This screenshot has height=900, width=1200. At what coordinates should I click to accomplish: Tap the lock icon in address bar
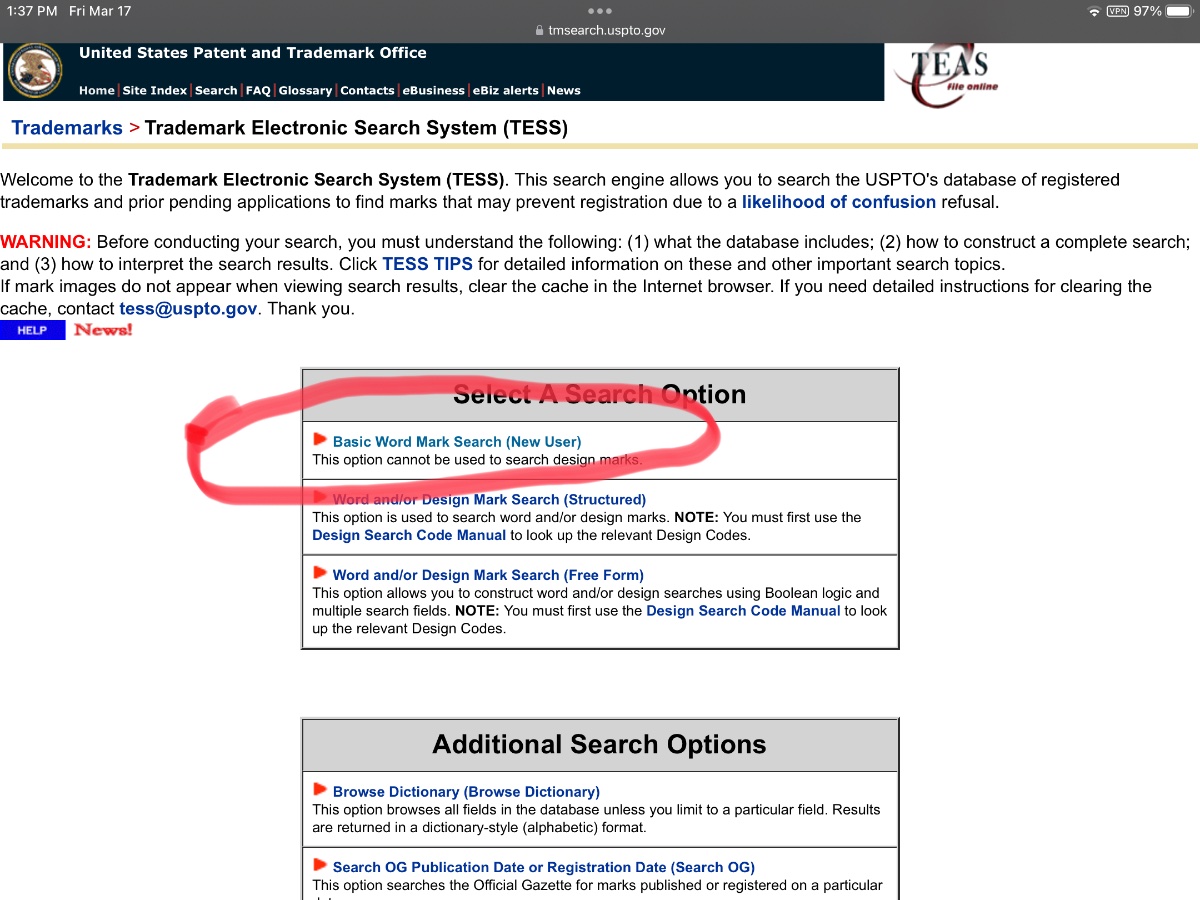tap(540, 30)
